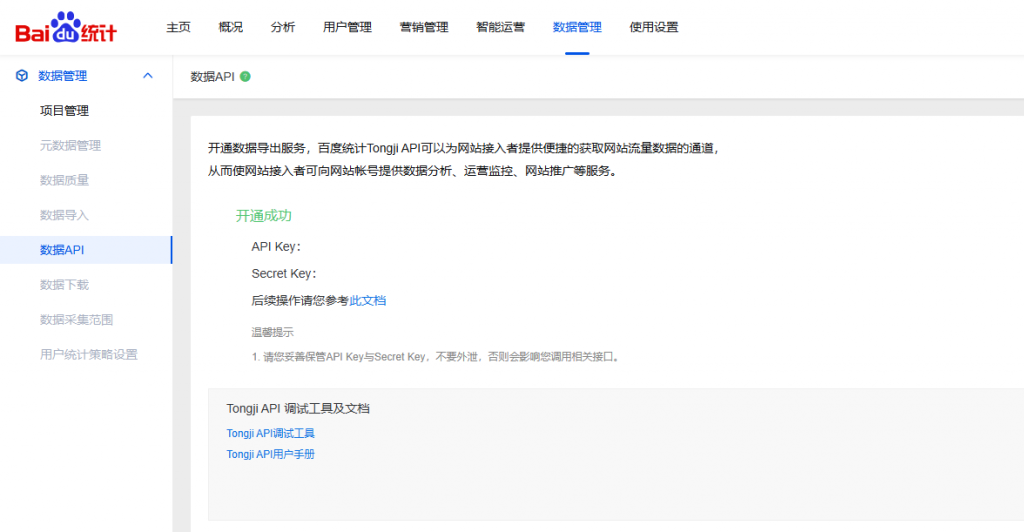Click the API Key label
The width and height of the screenshot is (1024, 532).
pyautogui.click(x=276, y=247)
